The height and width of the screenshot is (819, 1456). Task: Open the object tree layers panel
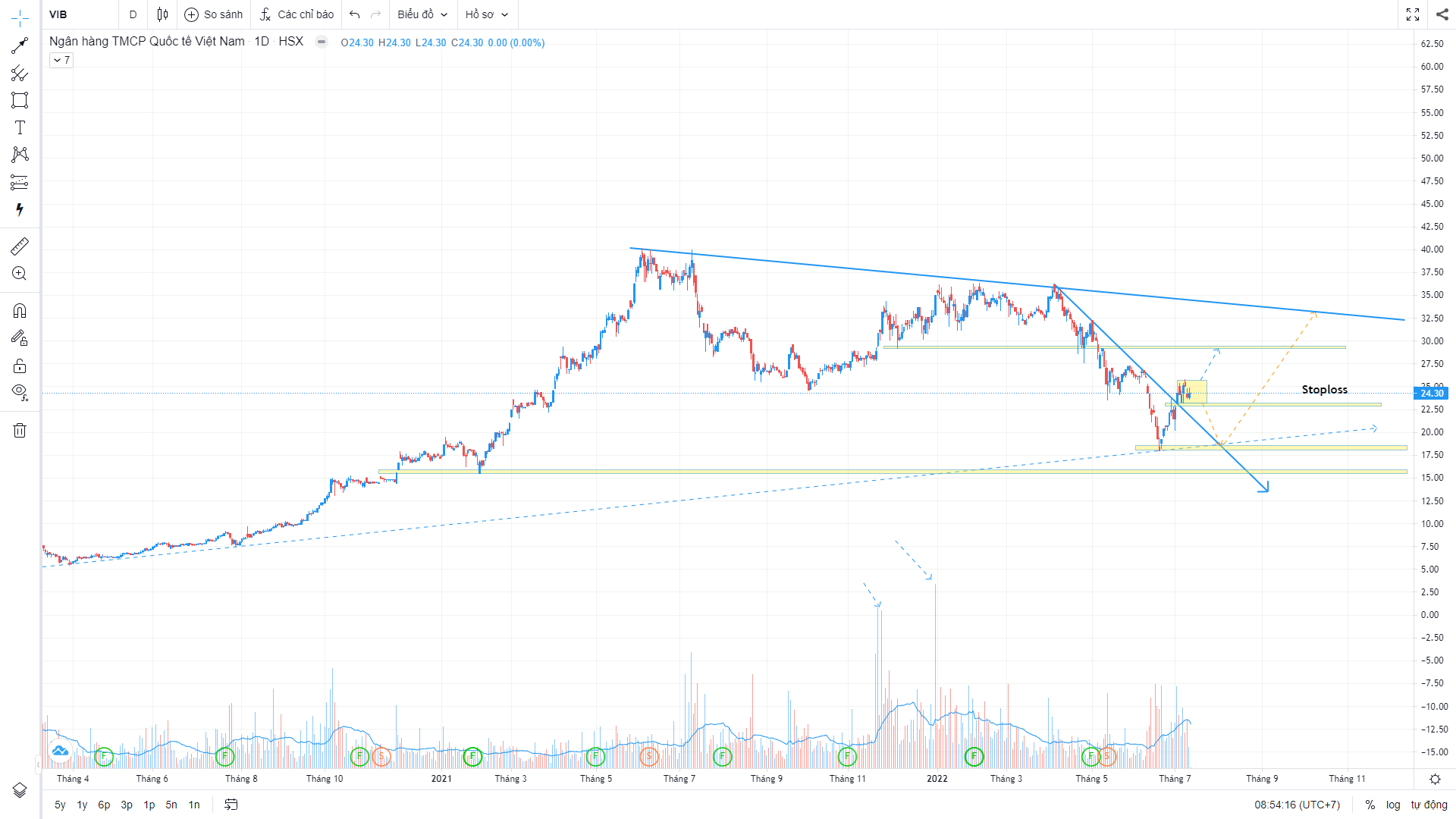[20, 790]
